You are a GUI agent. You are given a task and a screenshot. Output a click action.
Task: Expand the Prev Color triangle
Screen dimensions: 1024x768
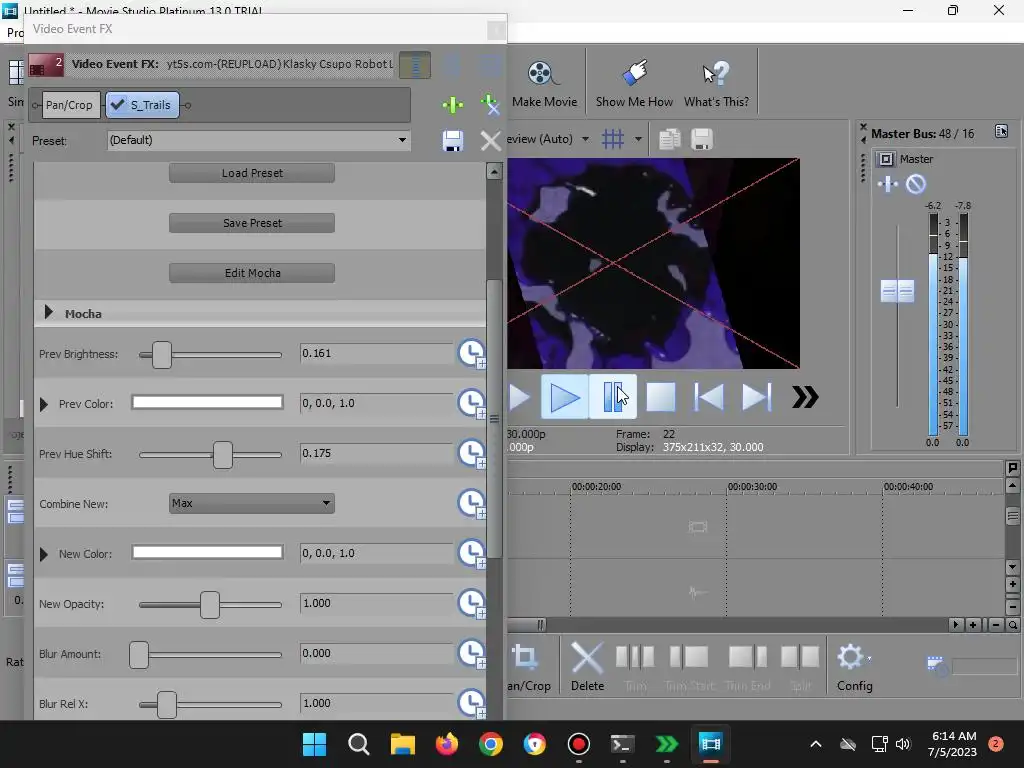tap(44, 404)
